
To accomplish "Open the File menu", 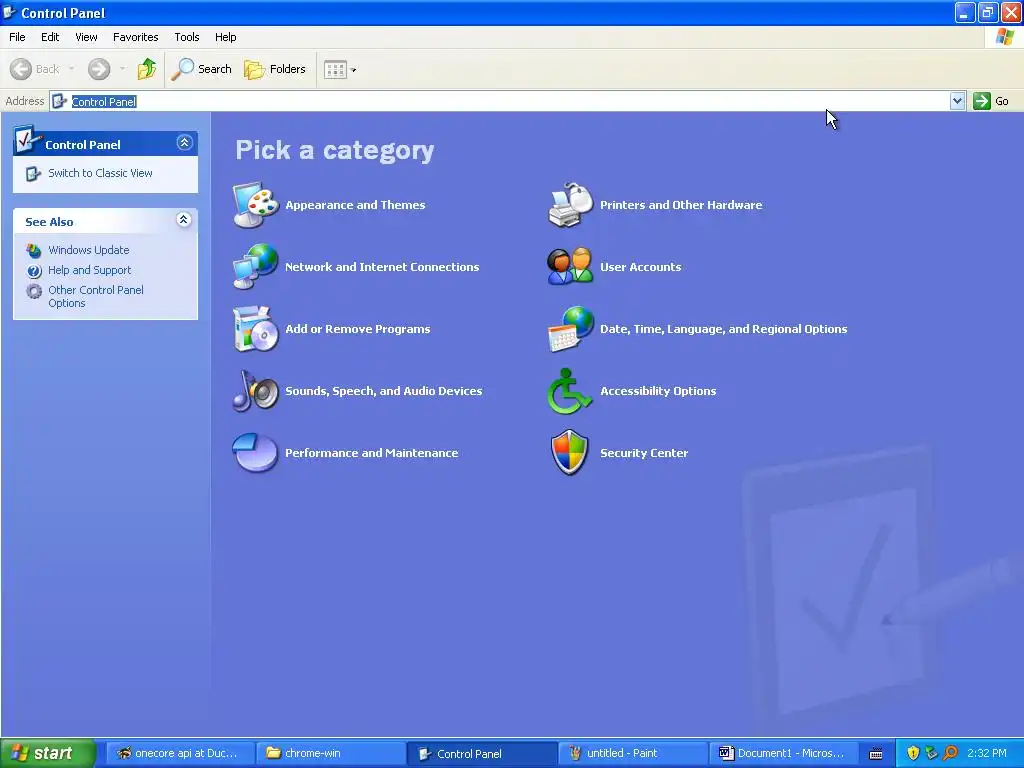I will [17, 37].
